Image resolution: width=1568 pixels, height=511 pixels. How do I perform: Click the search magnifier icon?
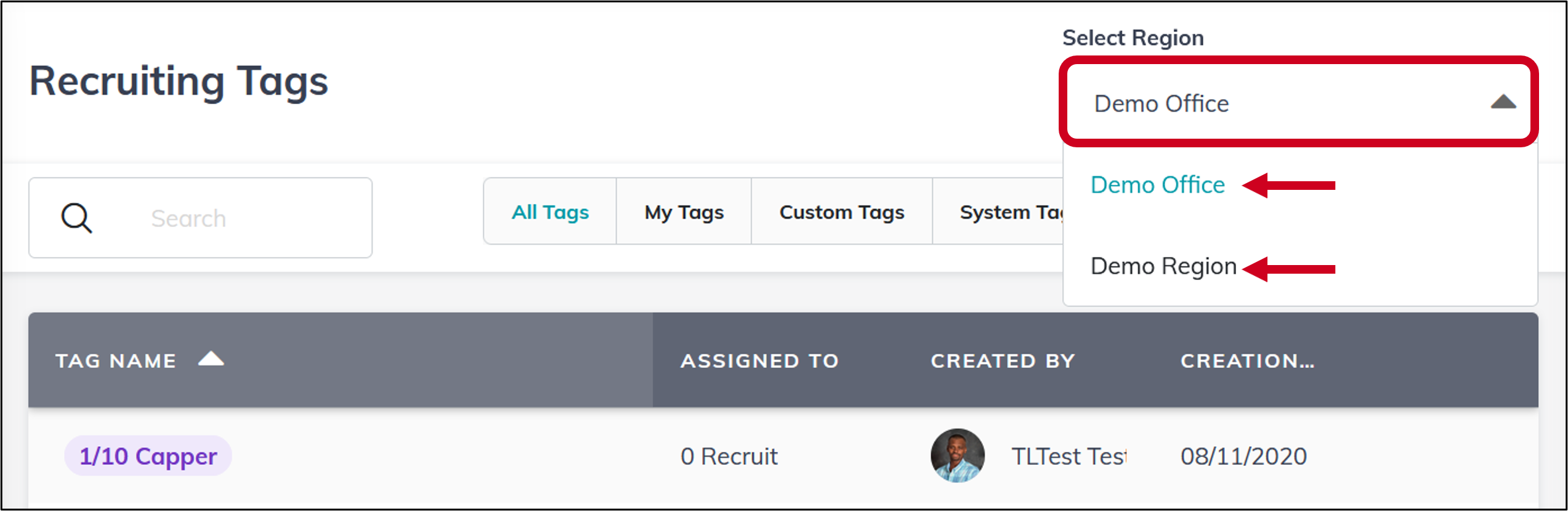(x=78, y=218)
